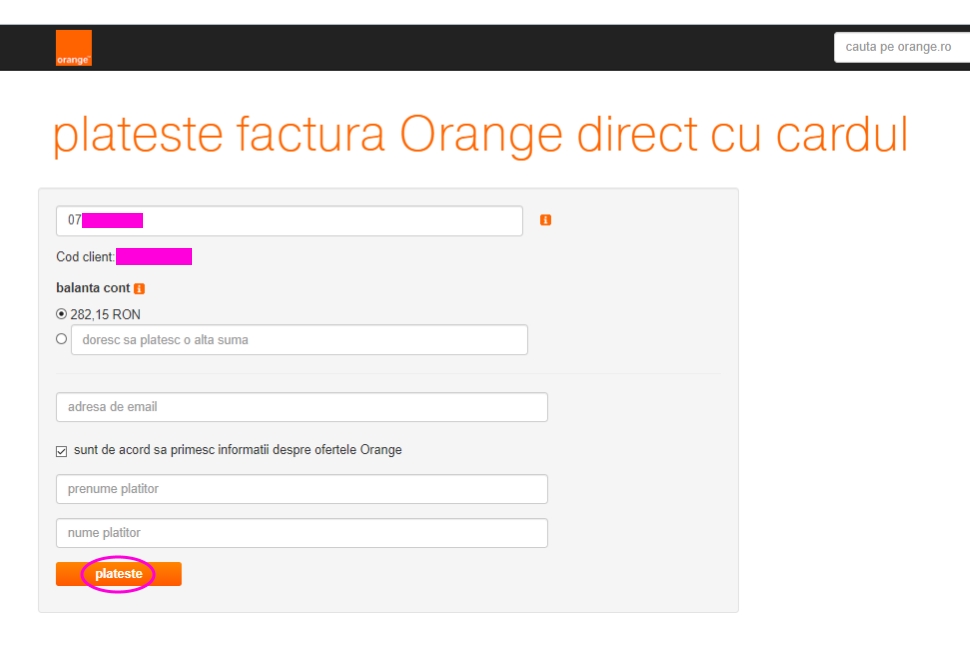970x645 pixels.
Task: Click info icon next to balanta cont
Action: 139,289
